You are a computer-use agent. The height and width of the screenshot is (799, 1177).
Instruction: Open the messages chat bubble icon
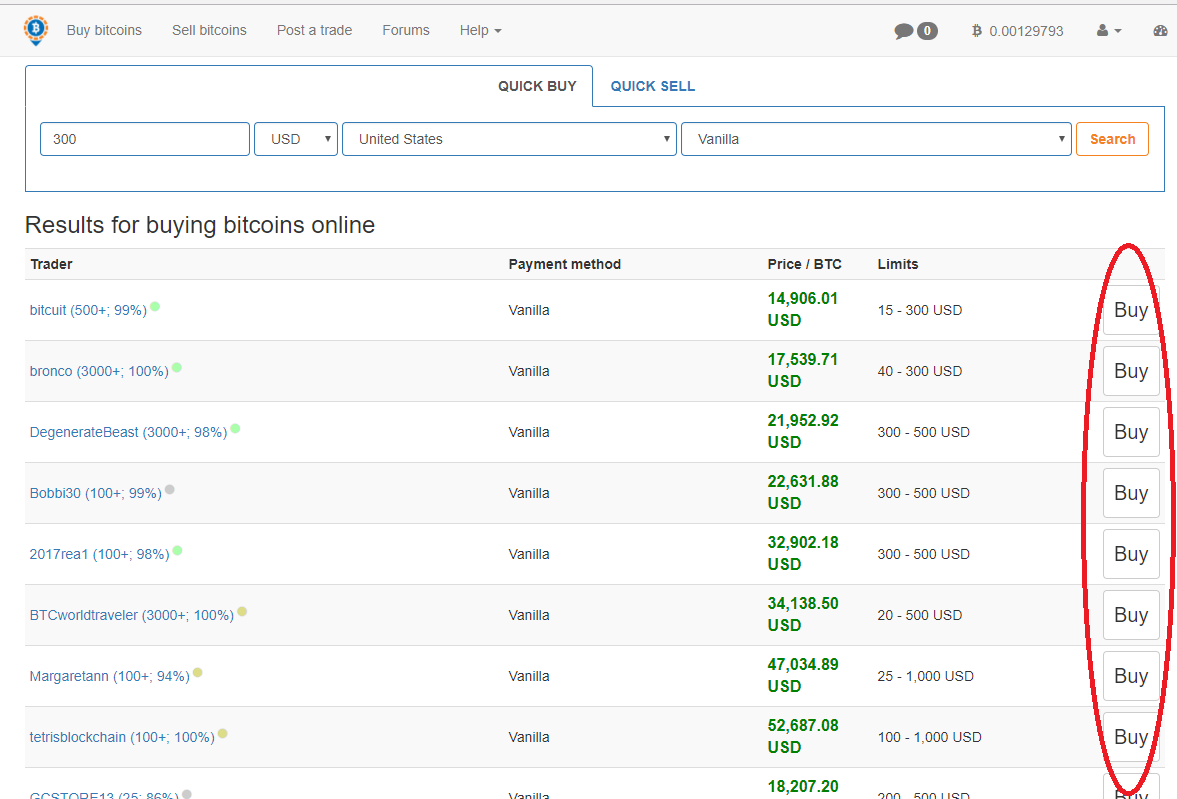coord(904,31)
